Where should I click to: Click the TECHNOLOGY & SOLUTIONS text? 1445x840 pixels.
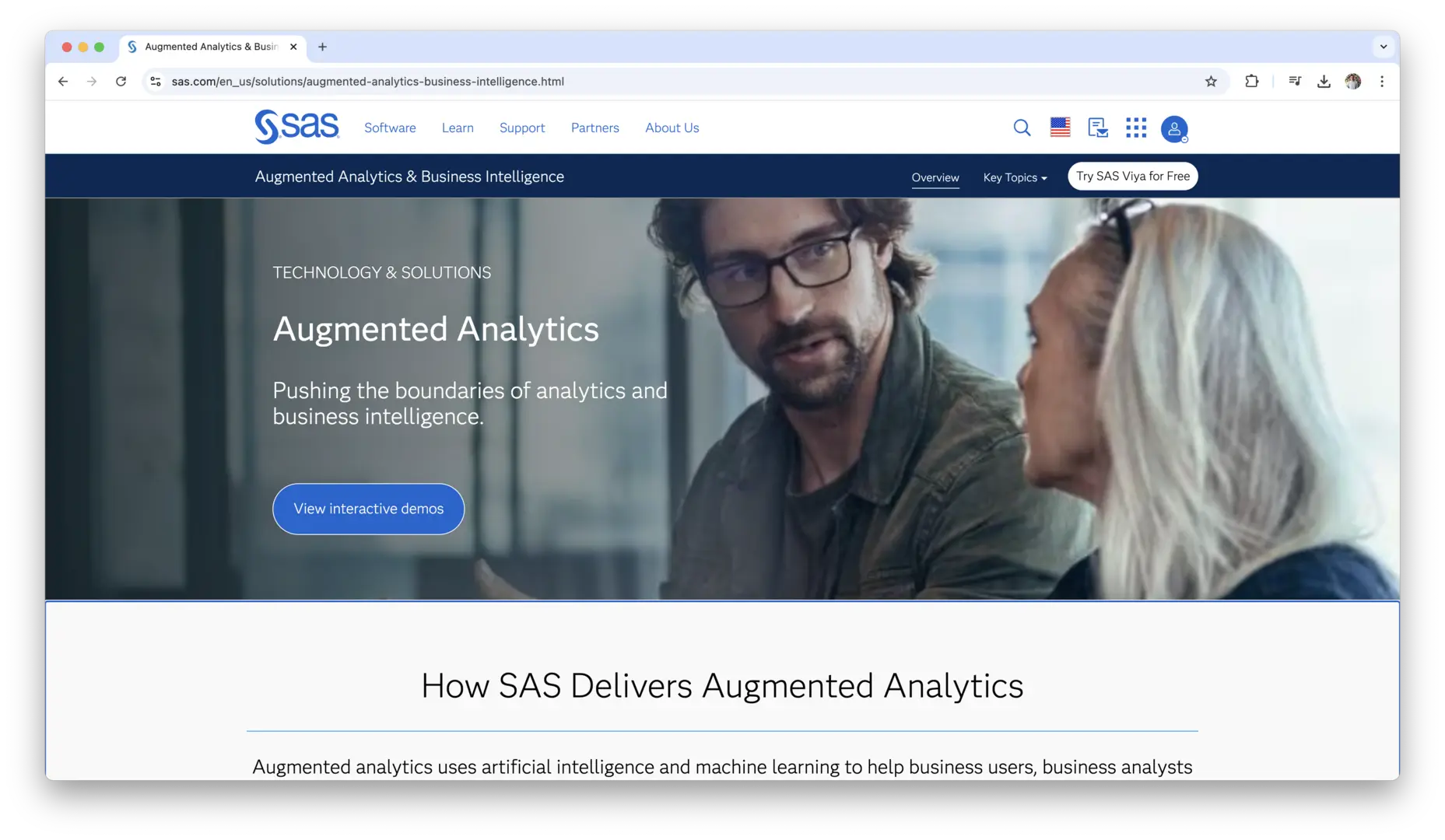381,272
